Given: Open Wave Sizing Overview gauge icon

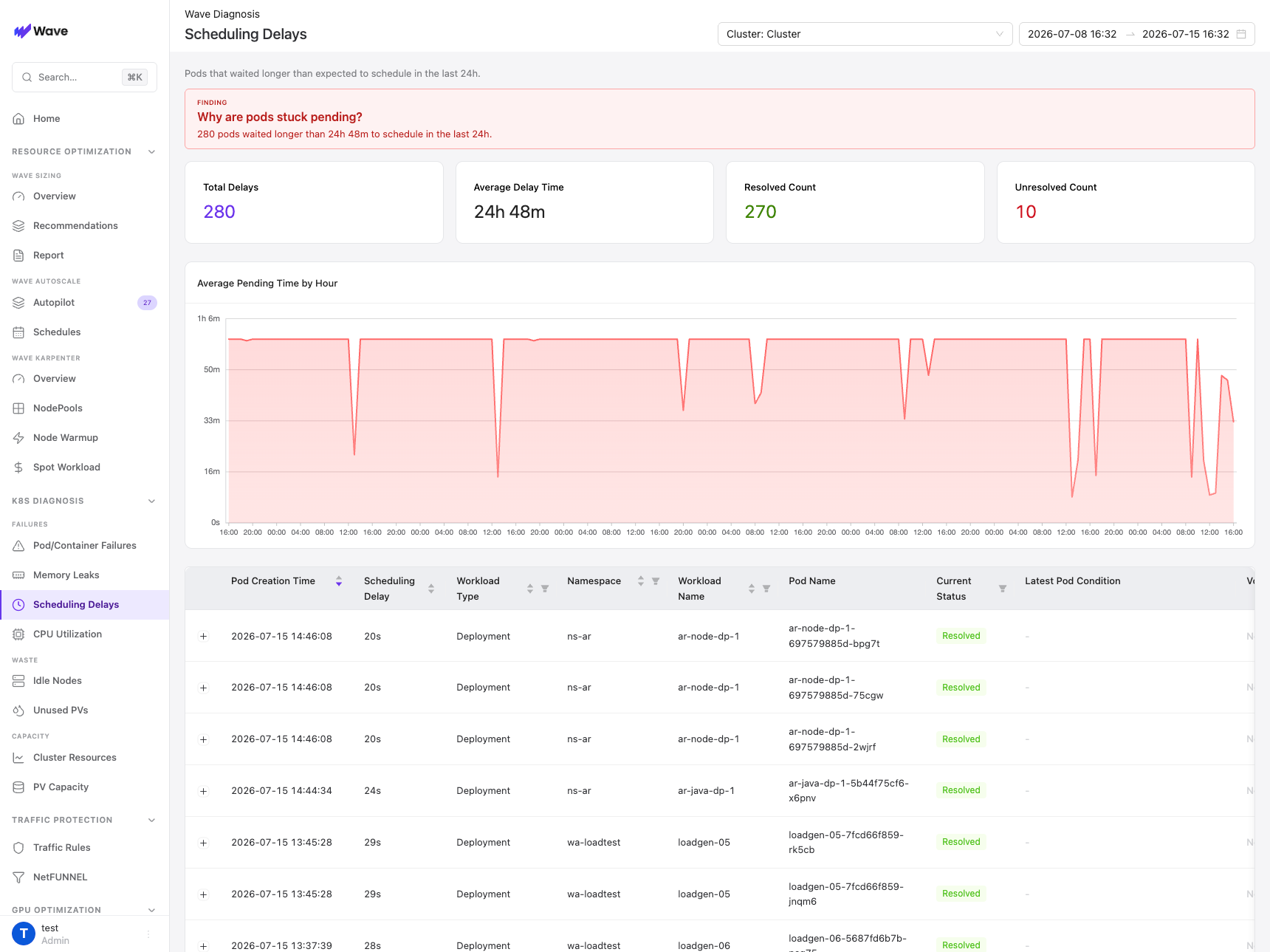Looking at the screenshot, I should pos(18,196).
